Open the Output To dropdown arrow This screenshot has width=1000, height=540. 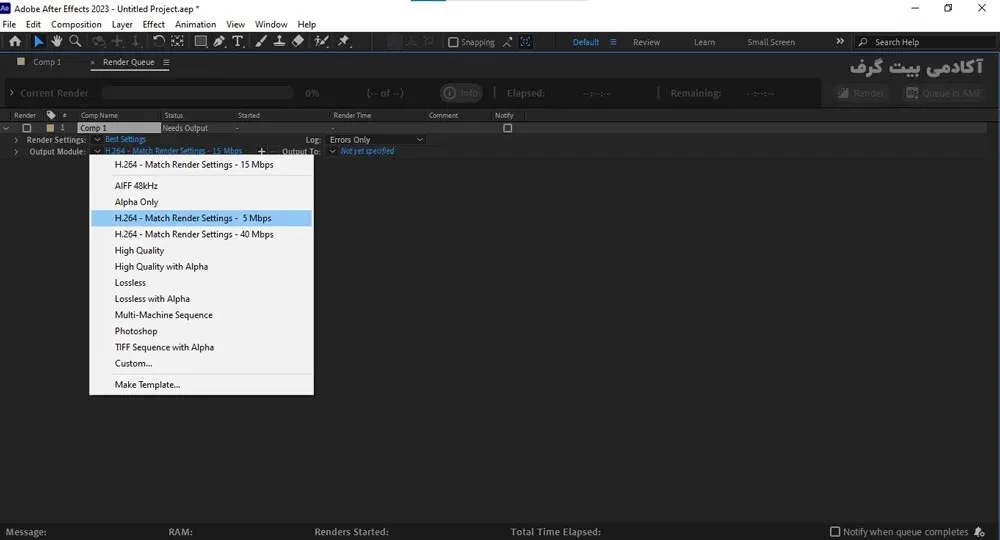(332, 151)
